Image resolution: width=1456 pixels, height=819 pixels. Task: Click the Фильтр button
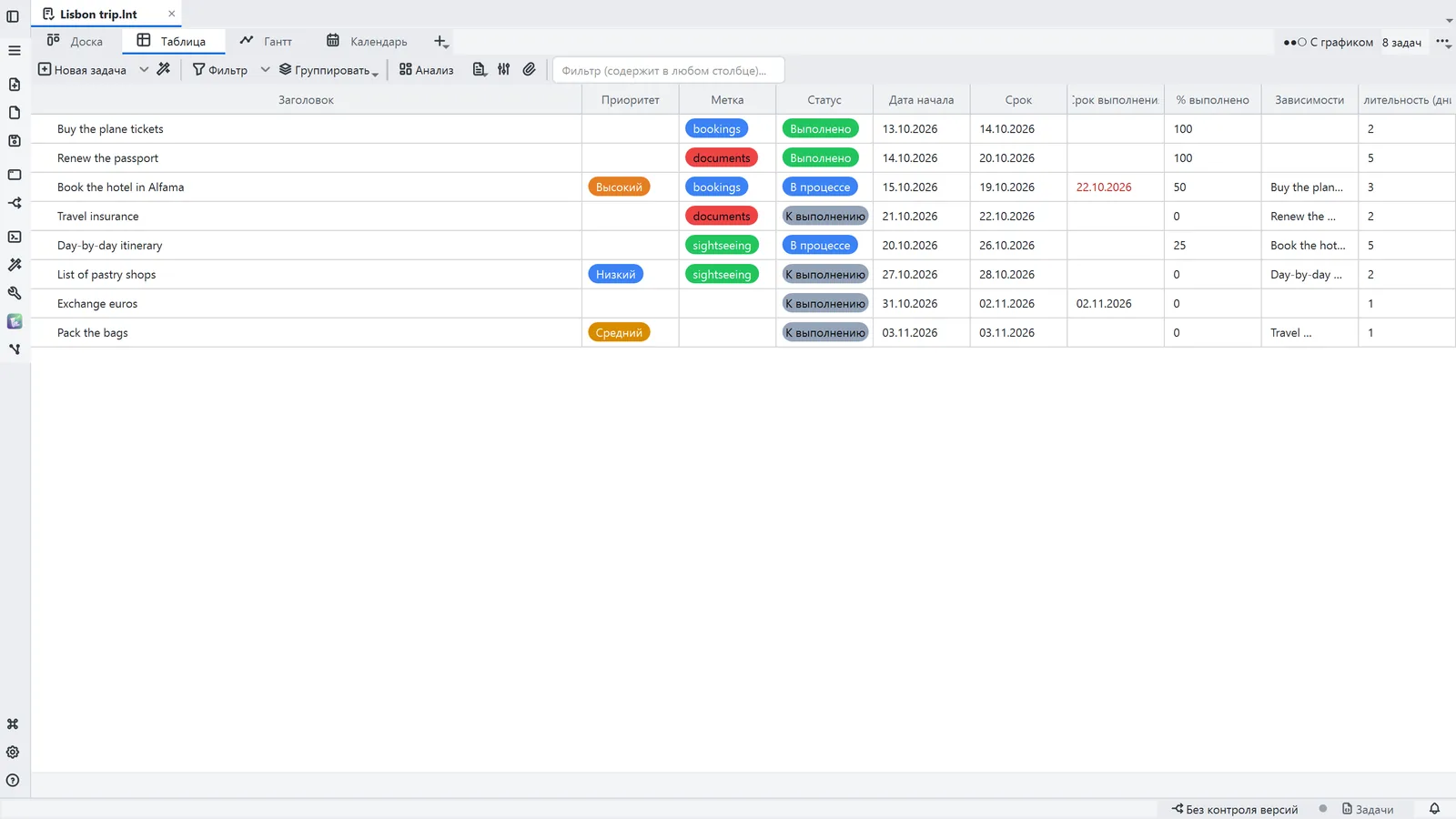coord(220,70)
